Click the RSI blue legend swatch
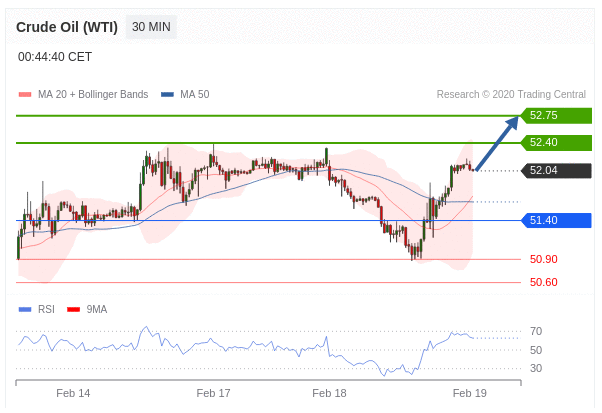The height and width of the screenshot is (413, 602). pos(25,309)
